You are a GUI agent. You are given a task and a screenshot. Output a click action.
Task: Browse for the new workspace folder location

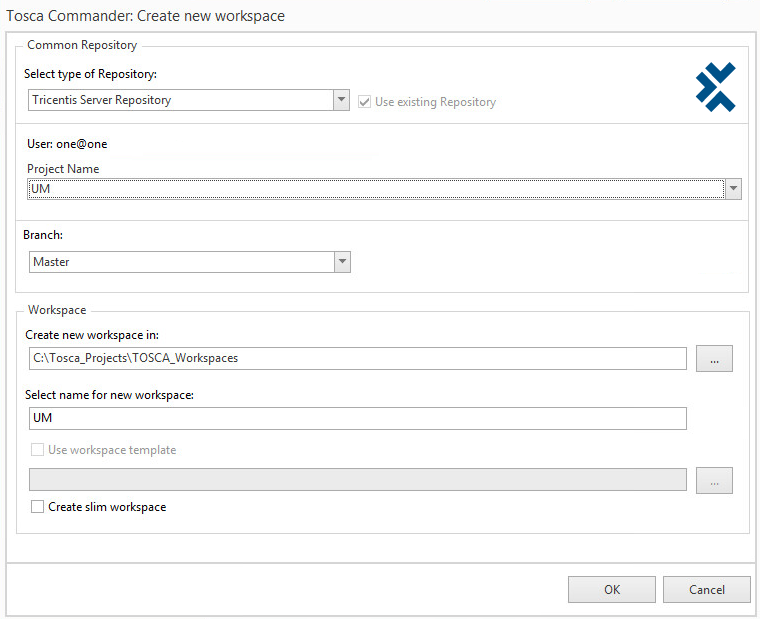tap(714, 359)
